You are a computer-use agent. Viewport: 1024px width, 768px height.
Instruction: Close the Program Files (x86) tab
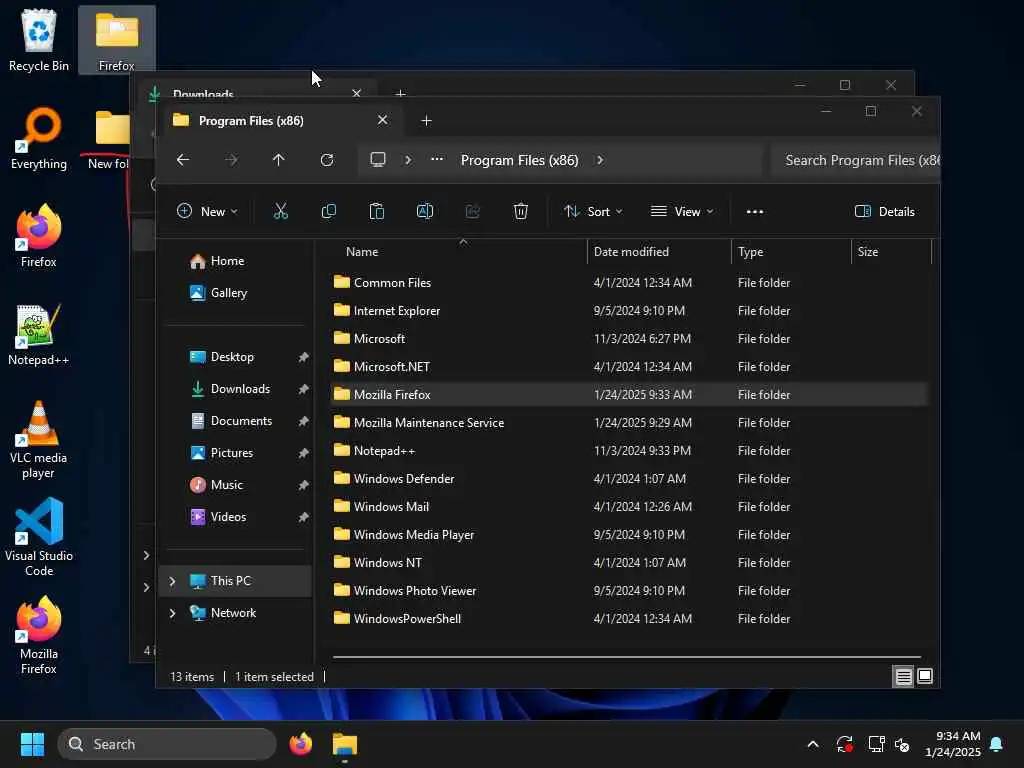tap(383, 120)
